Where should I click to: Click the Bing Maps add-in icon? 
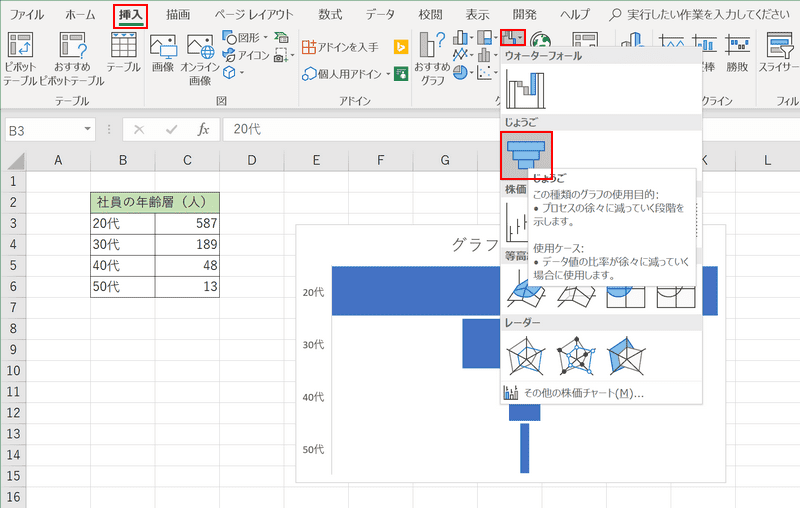tap(401, 47)
